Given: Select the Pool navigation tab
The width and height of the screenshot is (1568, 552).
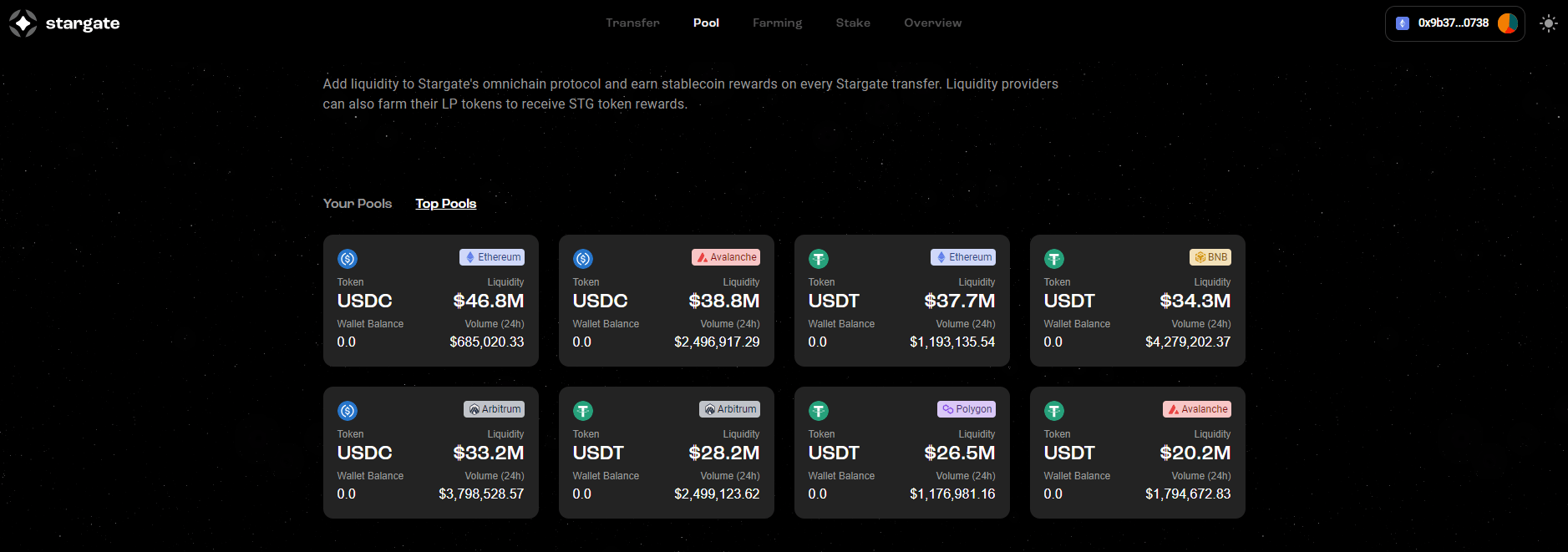Looking at the screenshot, I should tap(706, 23).
